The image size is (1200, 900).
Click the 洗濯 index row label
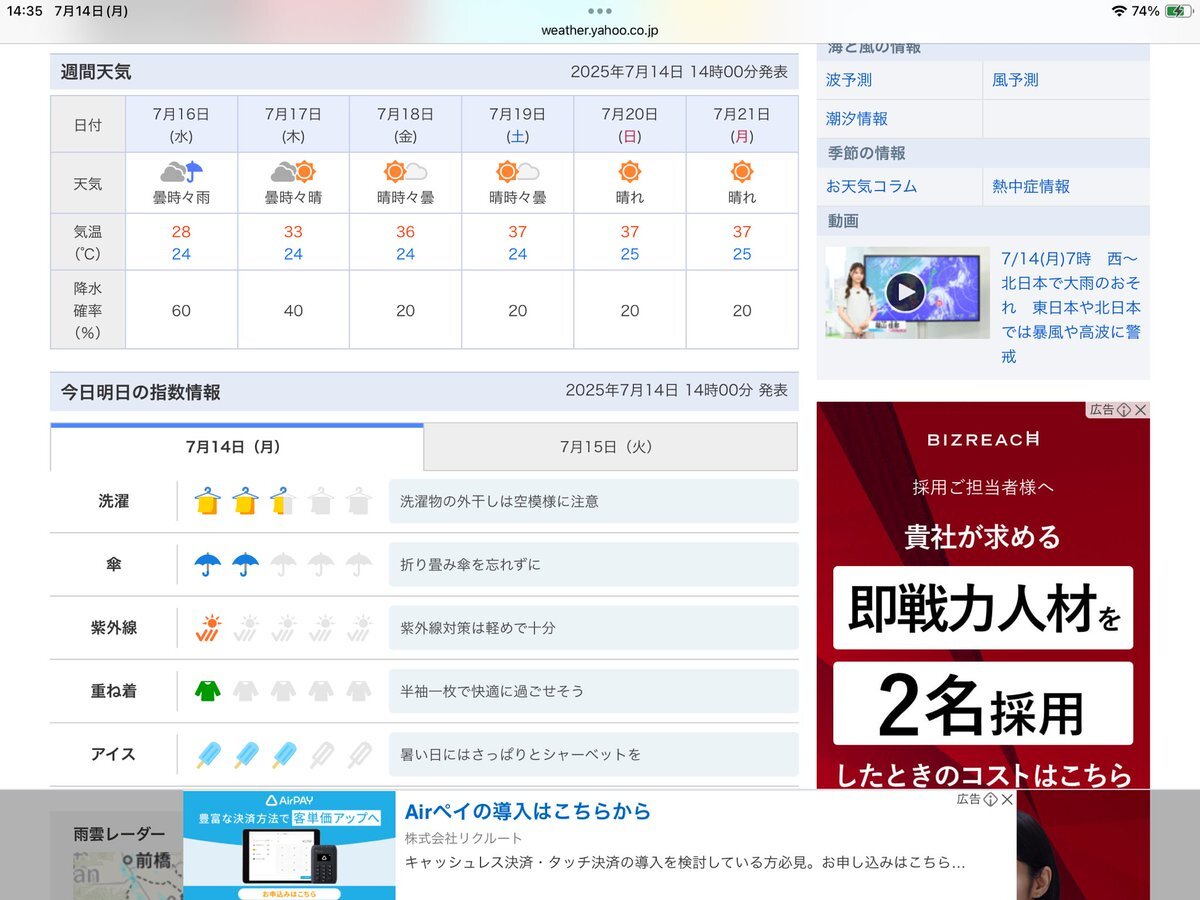[113, 501]
